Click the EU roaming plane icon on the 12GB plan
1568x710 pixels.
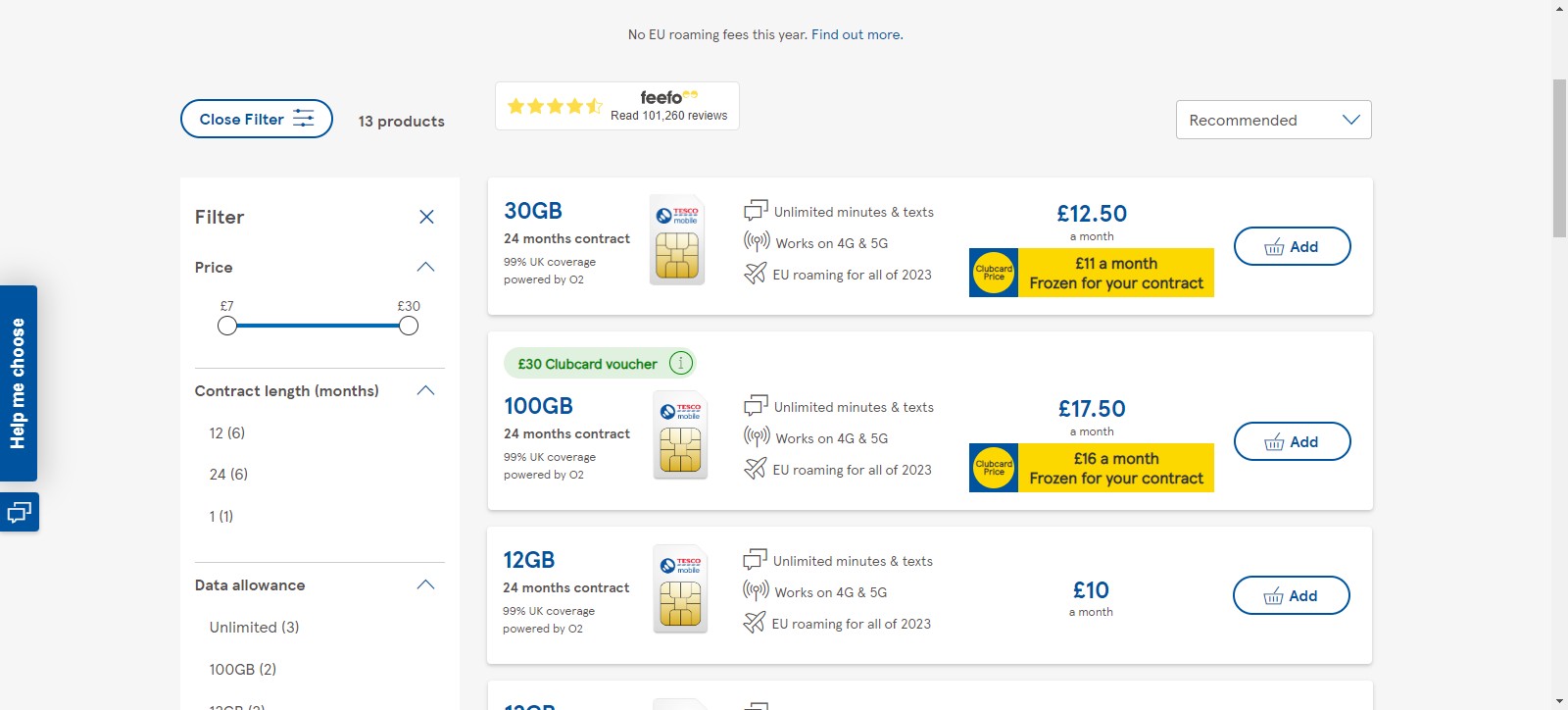point(755,623)
